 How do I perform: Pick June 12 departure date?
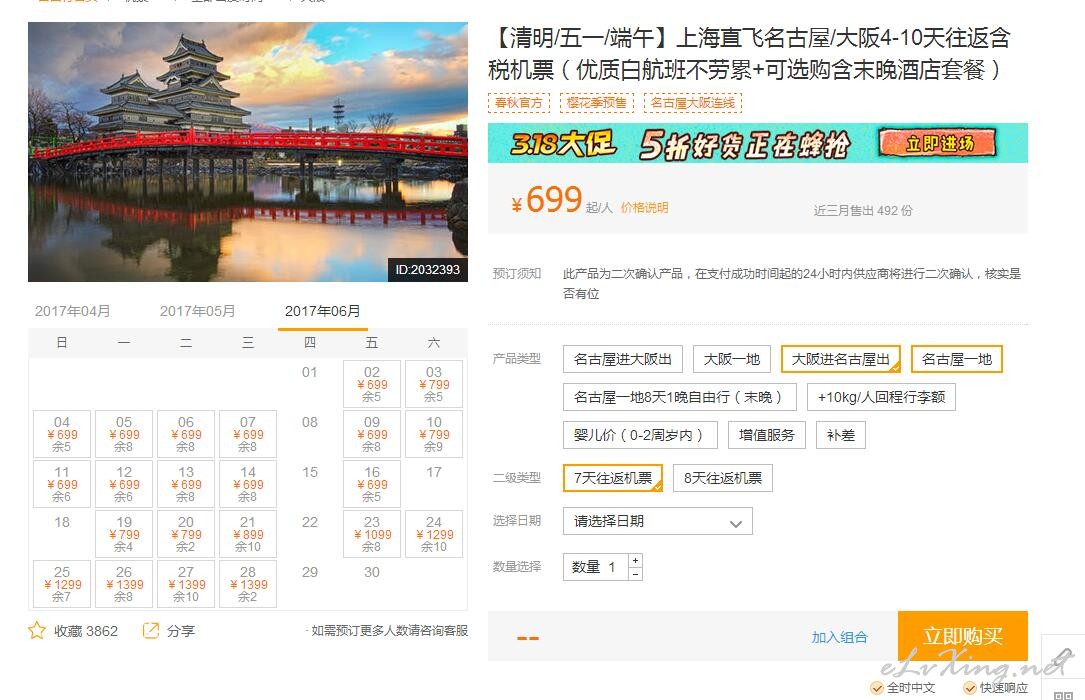124,483
